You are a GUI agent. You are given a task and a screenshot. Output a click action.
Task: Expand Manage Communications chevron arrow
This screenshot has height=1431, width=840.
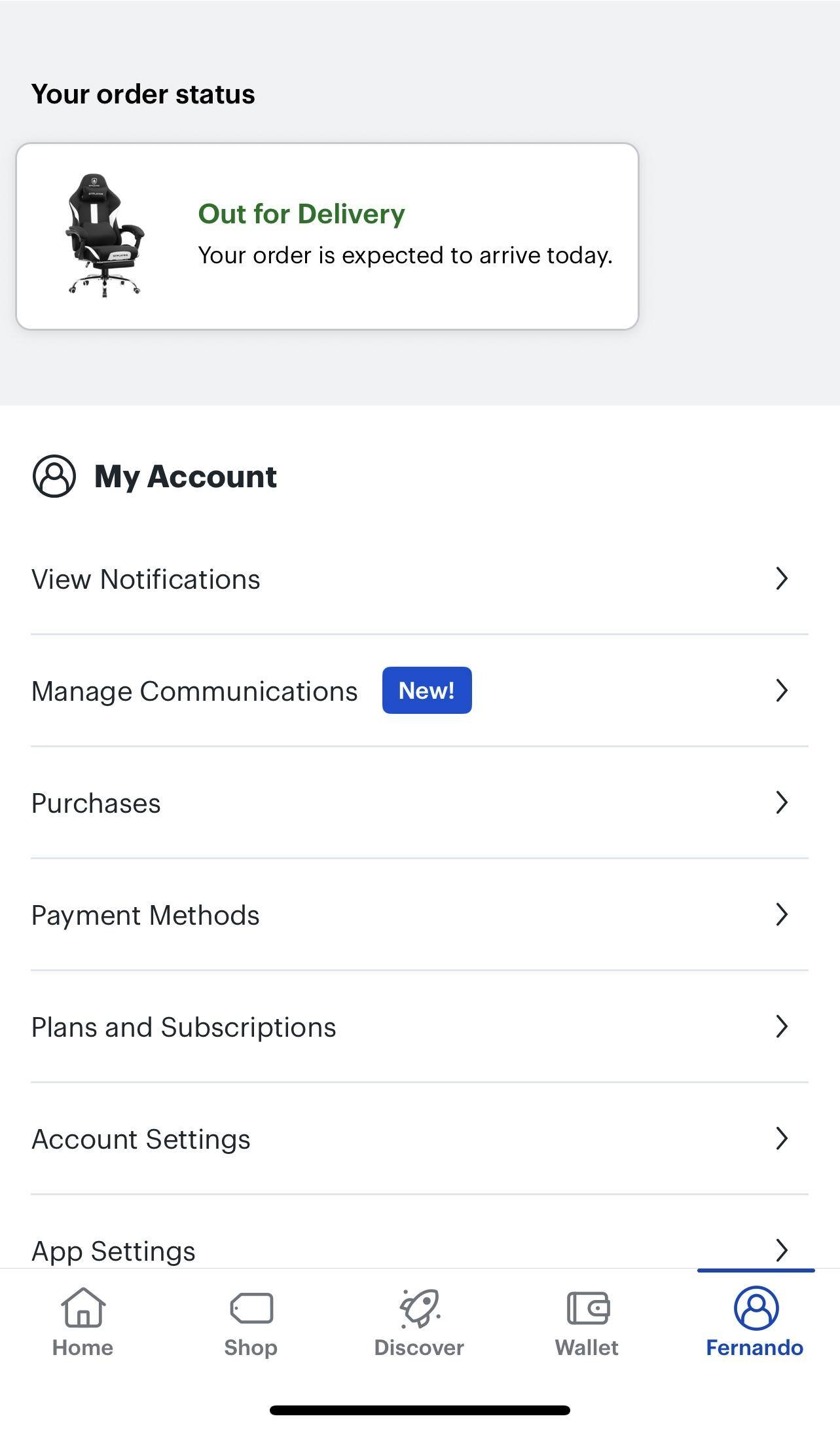point(781,690)
